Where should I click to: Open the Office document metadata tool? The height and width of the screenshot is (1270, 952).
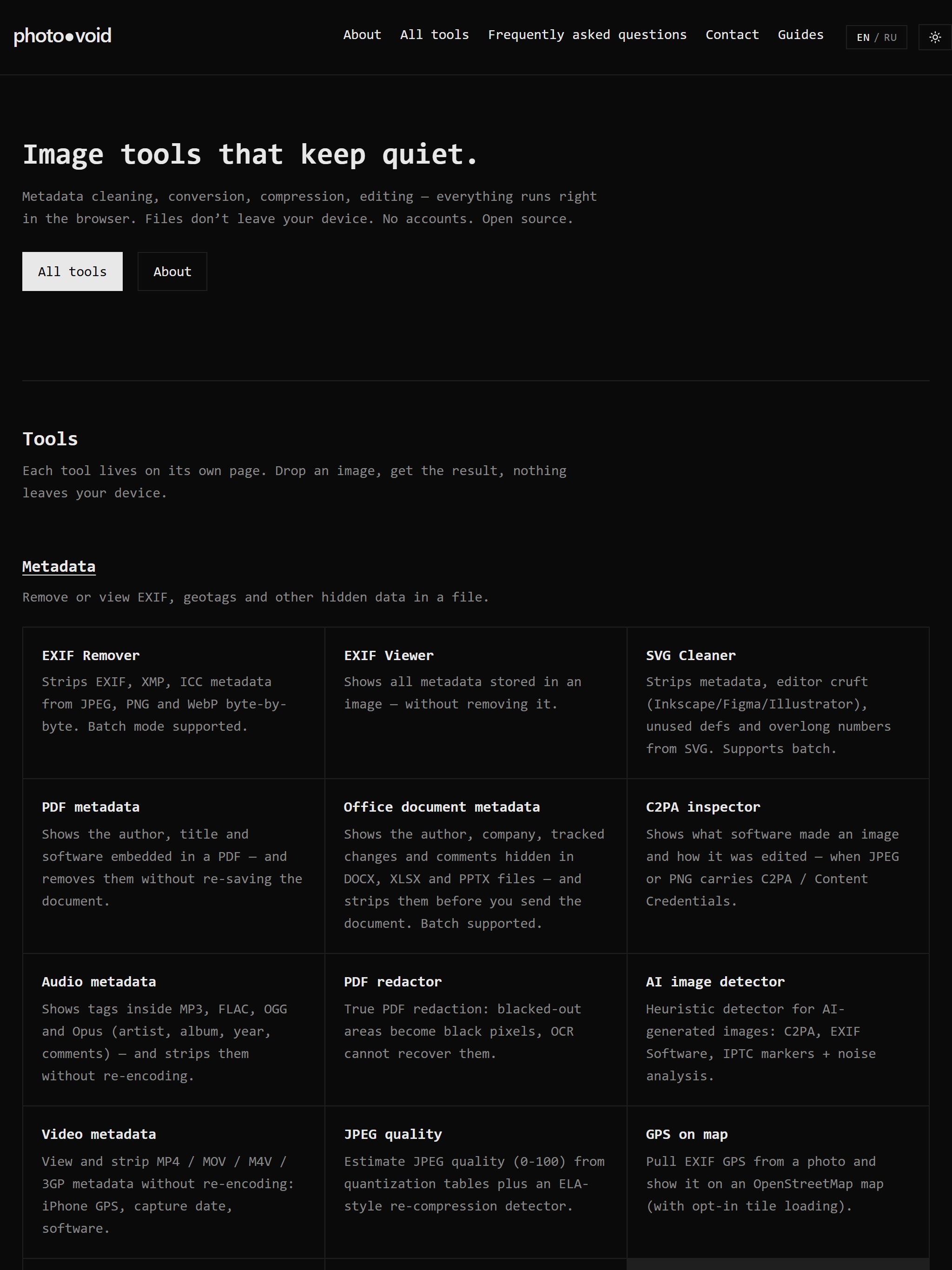[476, 866]
